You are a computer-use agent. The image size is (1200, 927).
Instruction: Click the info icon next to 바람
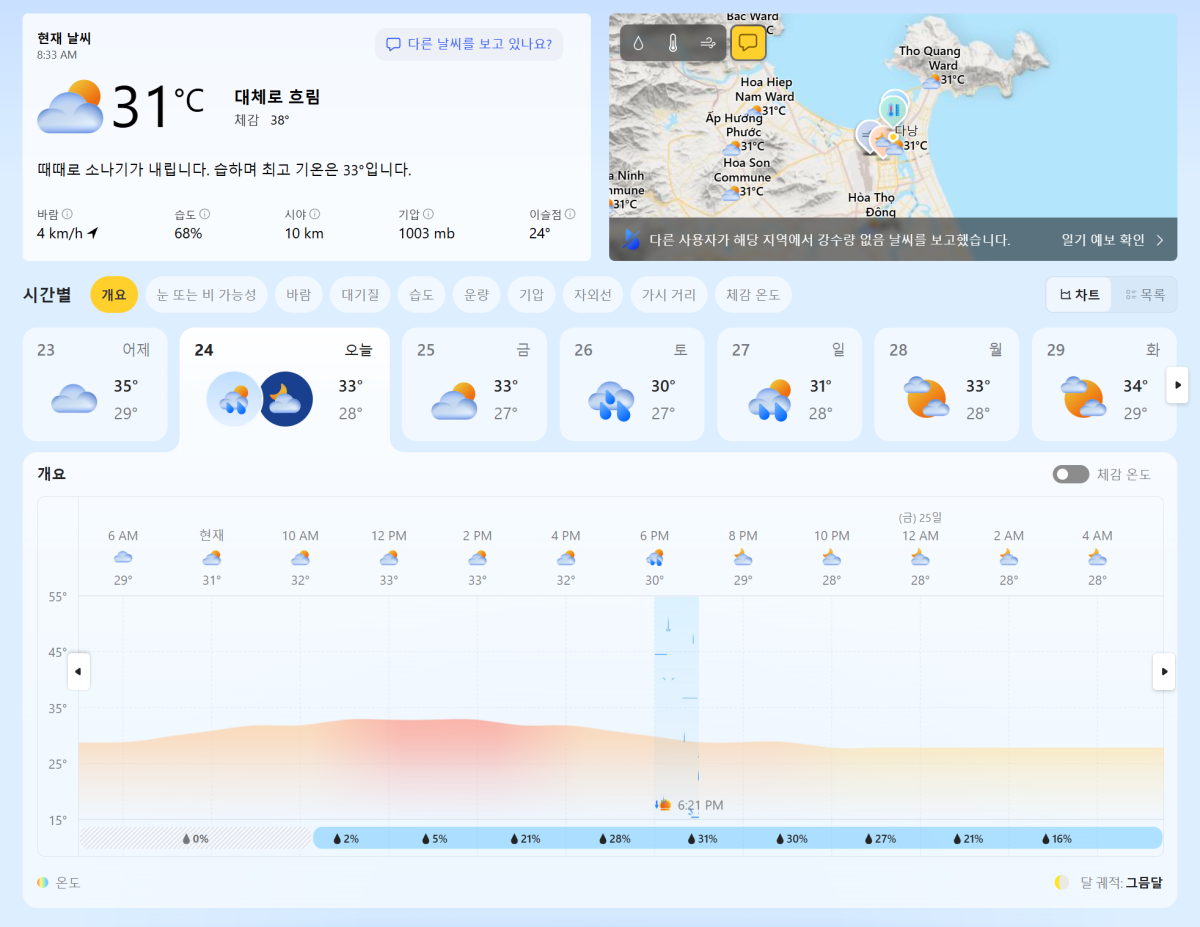click(67, 214)
